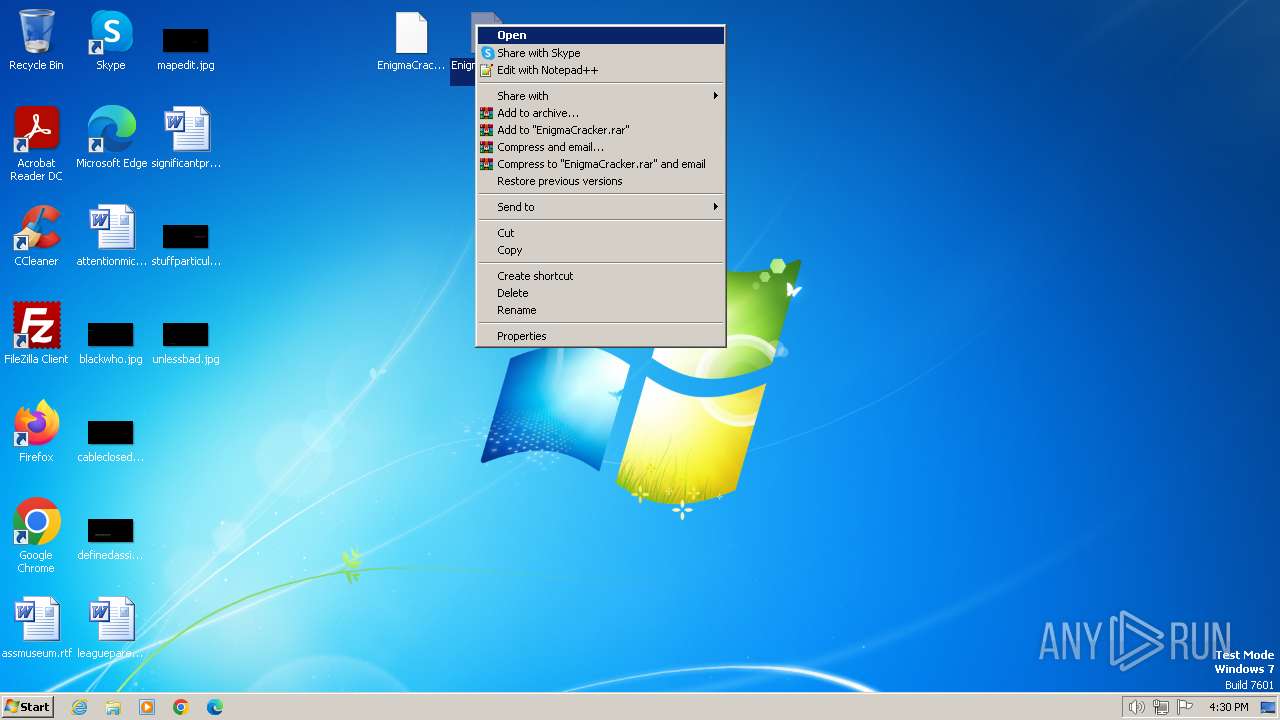
Task: Select the Google Chrome desktop shortcut
Action: [x=36, y=536]
